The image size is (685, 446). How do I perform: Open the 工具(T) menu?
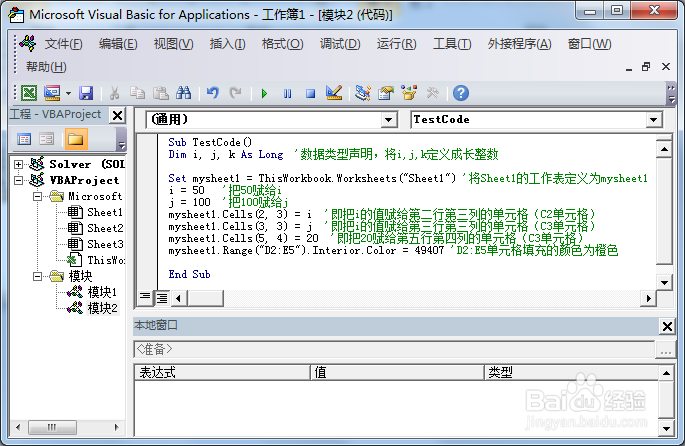click(452, 44)
